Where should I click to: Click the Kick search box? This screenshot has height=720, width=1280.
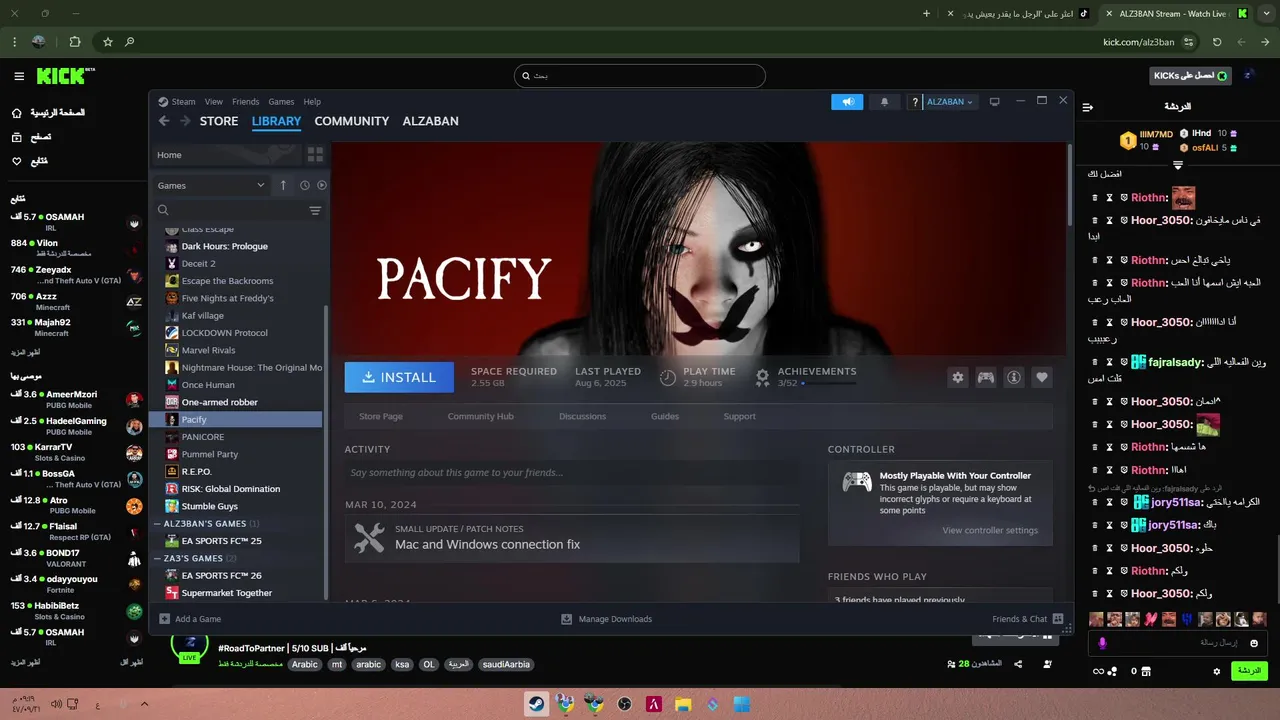coord(640,76)
